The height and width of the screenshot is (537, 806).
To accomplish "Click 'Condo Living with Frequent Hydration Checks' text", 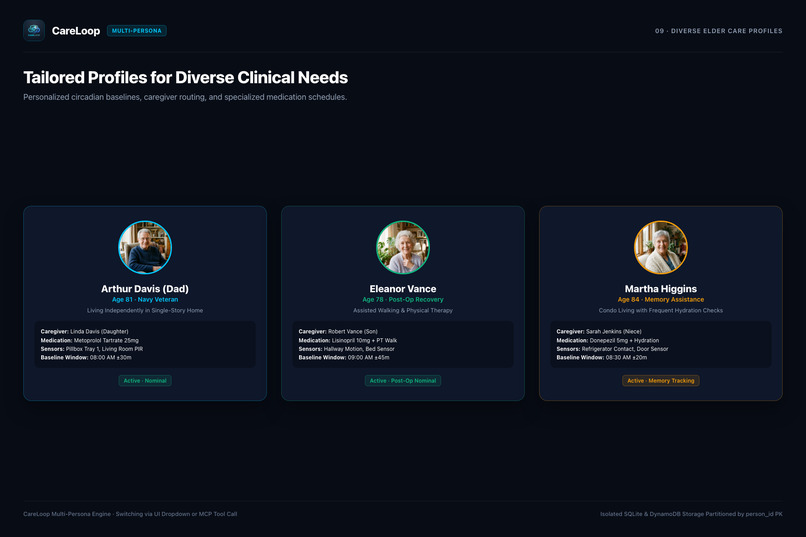I will [661, 310].
